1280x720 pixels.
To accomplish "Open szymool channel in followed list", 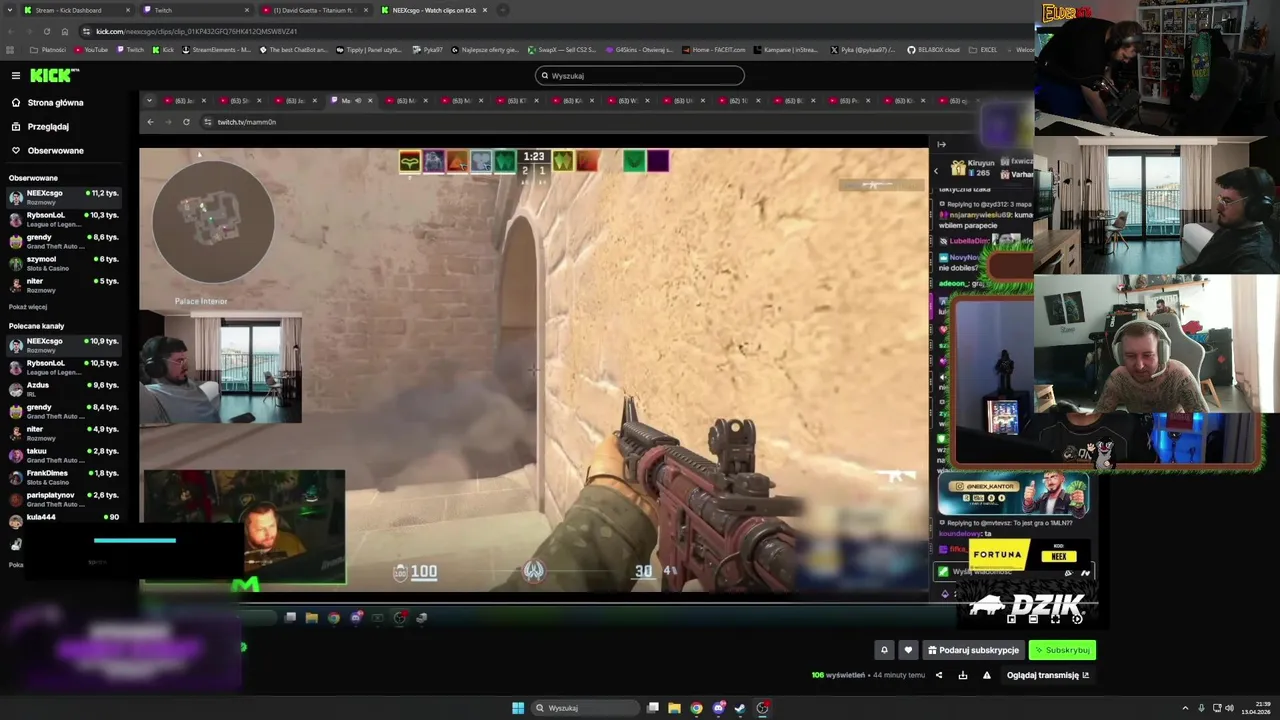I will coord(62,263).
